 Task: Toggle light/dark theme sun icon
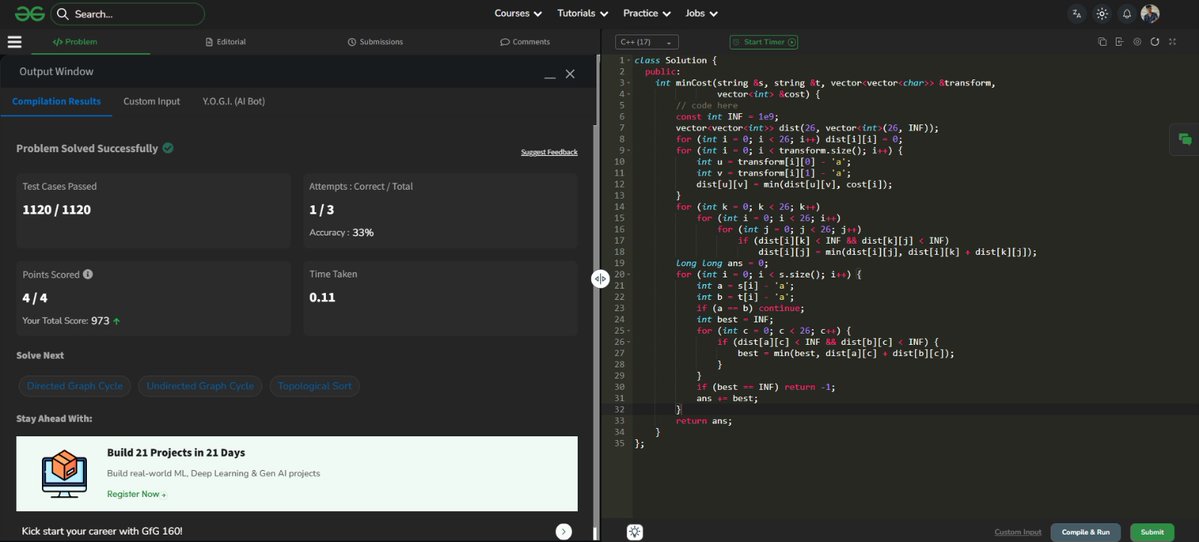coord(1102,14)
